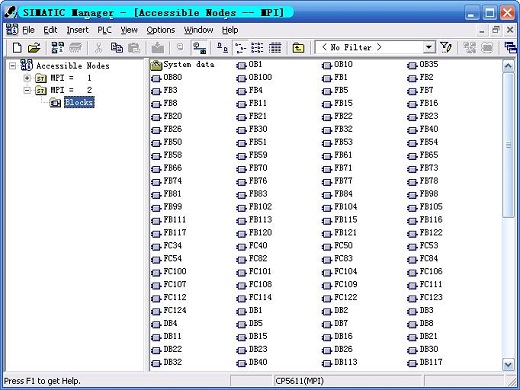520x390 pixels.
Task: Select MPI = 1 tree item
Action: tap(71, 78)
